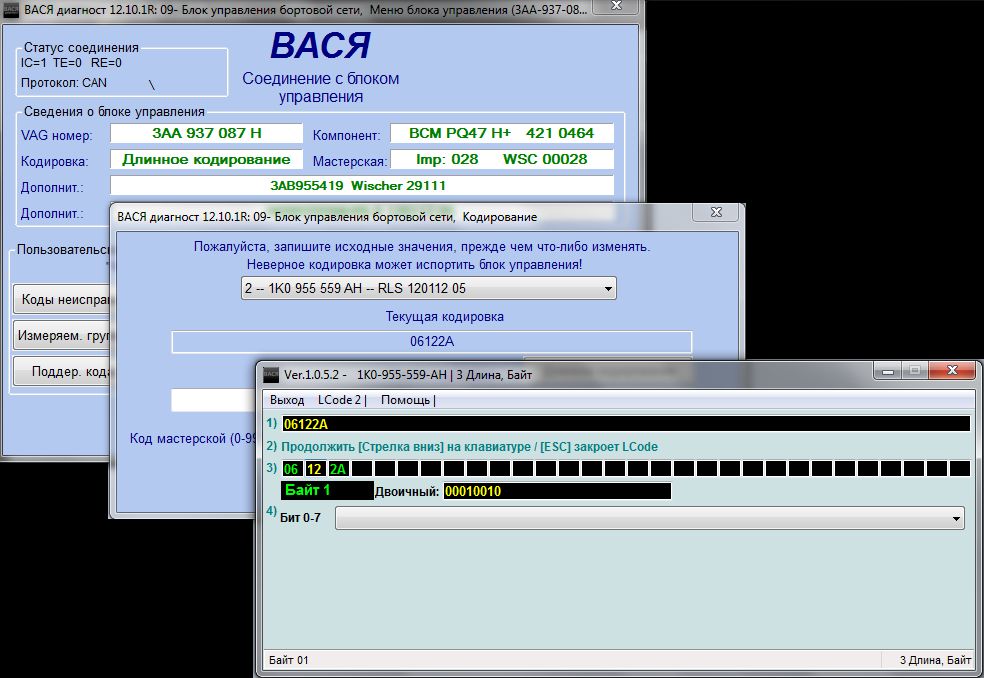Screen dimensions: 984x678
Task: Click the Текущая кодировка label
Action: [444, 316]
